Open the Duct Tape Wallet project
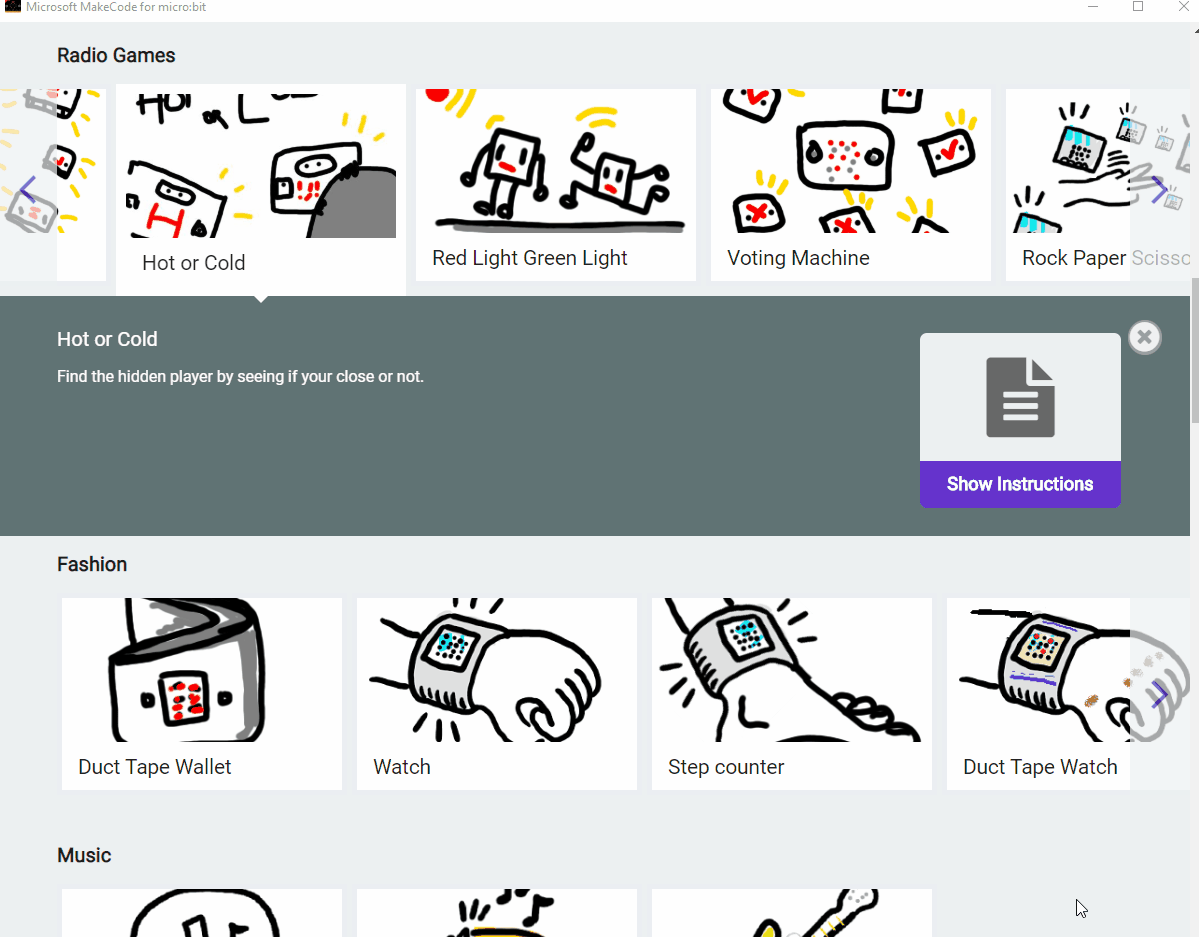The image size is (1199, 937). point(202,694)
